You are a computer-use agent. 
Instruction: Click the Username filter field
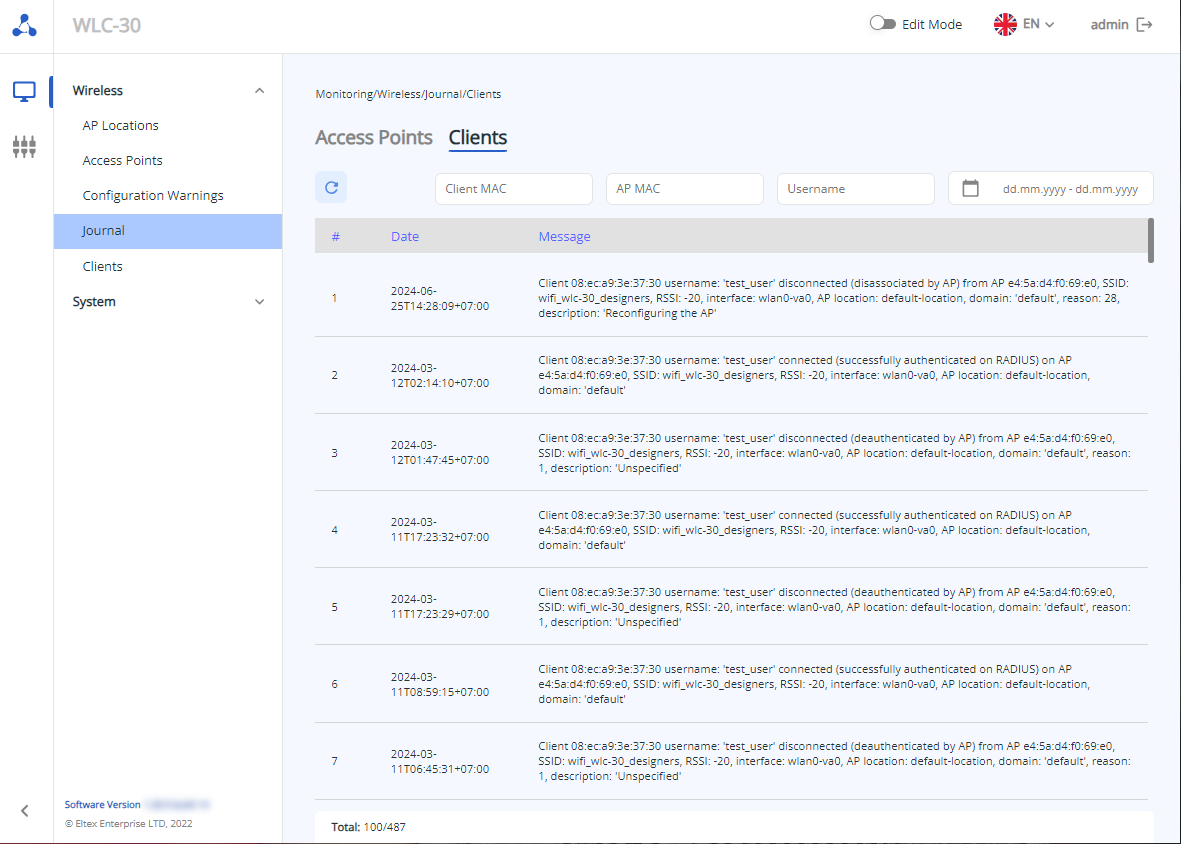click(x=855, y=189)
